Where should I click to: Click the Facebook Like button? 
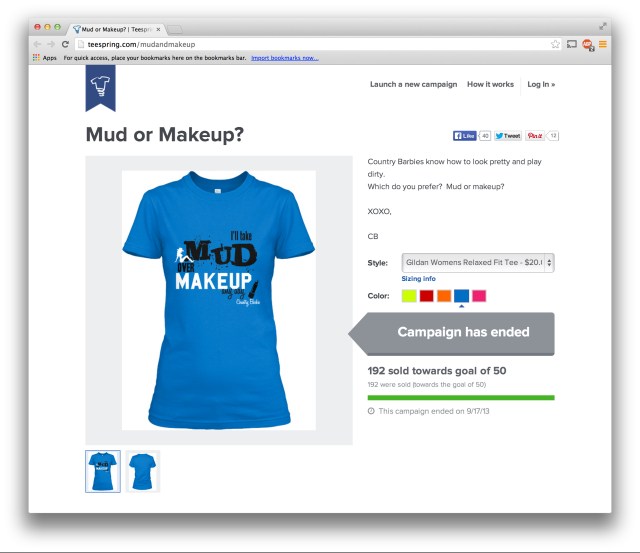[x=464, y=136]
